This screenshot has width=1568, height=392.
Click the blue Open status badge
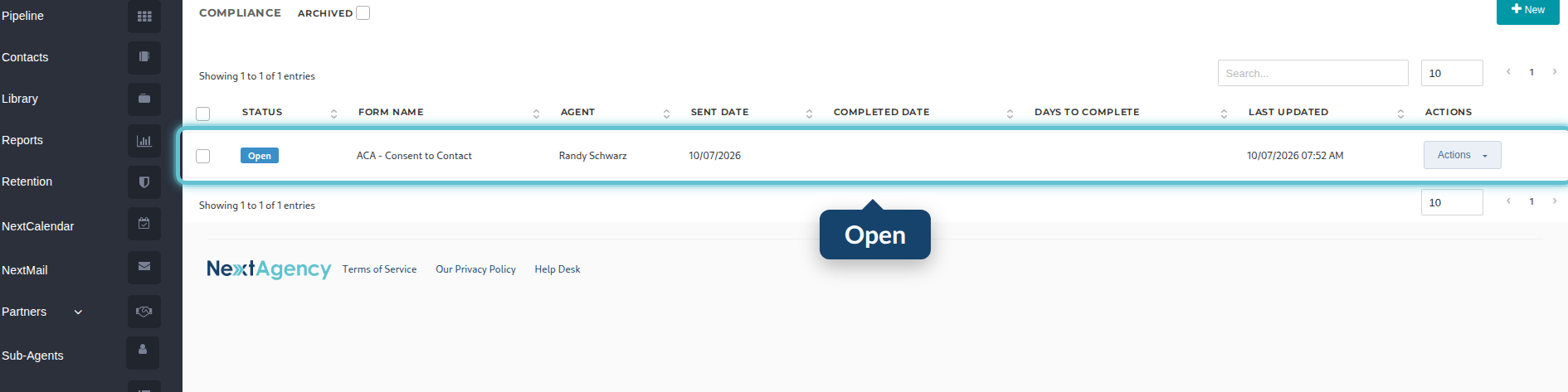coord(260,156)
